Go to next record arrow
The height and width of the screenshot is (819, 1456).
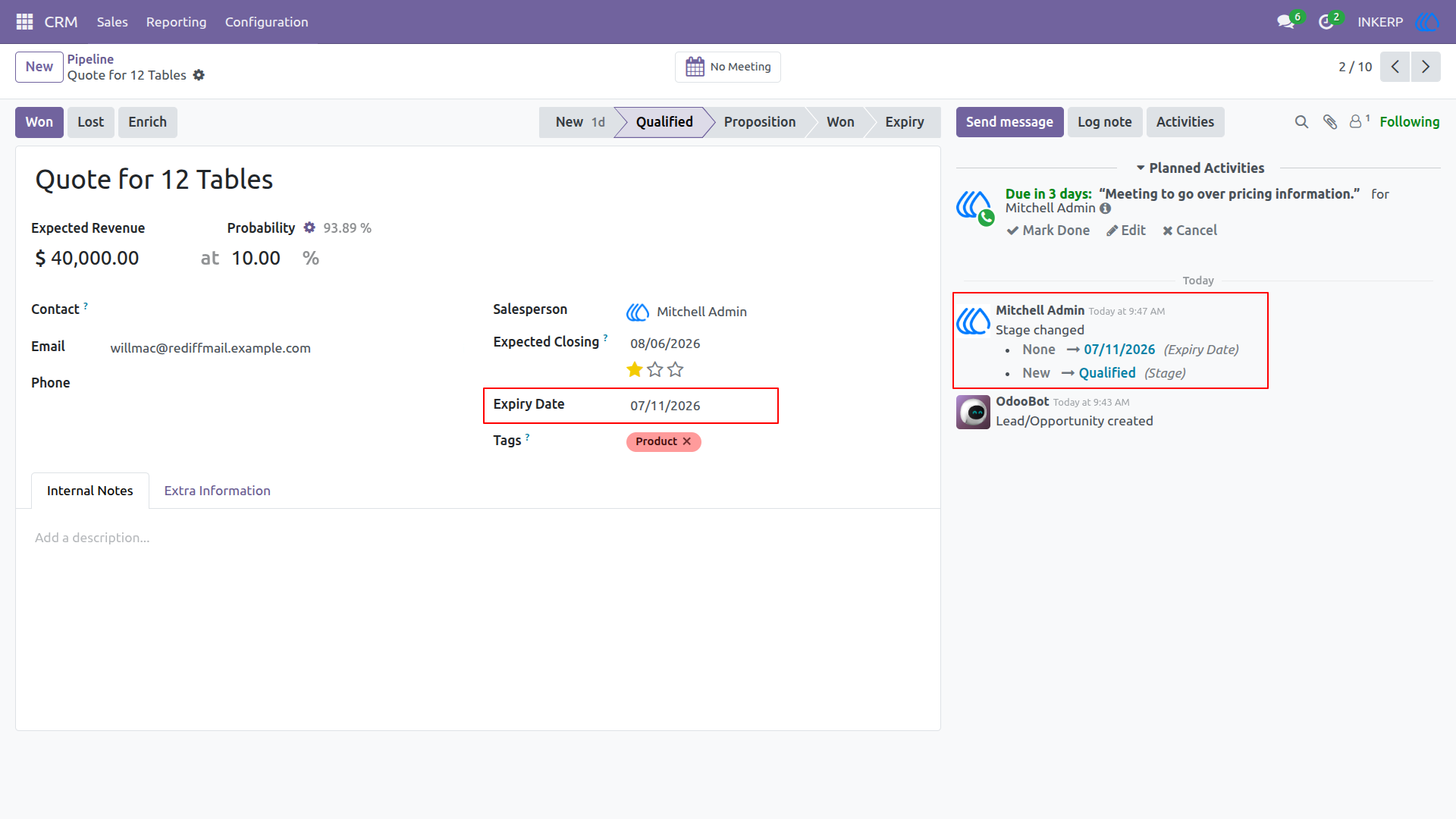[1426, 67]
